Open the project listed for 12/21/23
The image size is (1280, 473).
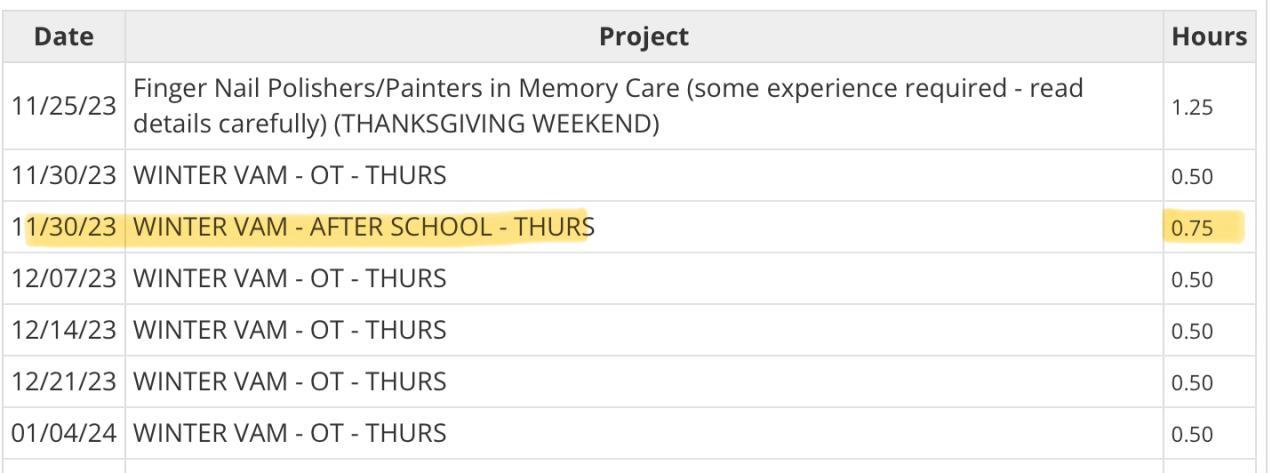[x=289, y=382]
